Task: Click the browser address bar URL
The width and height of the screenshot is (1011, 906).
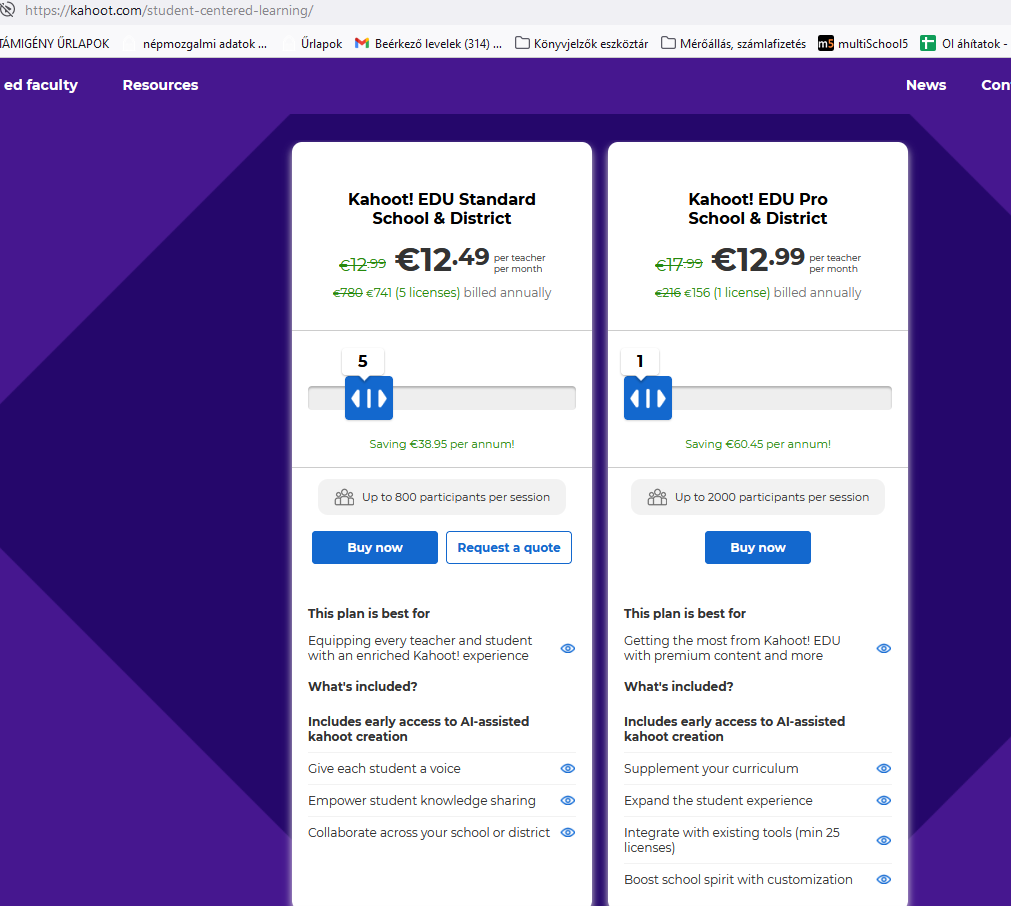Action: [169, 10]
